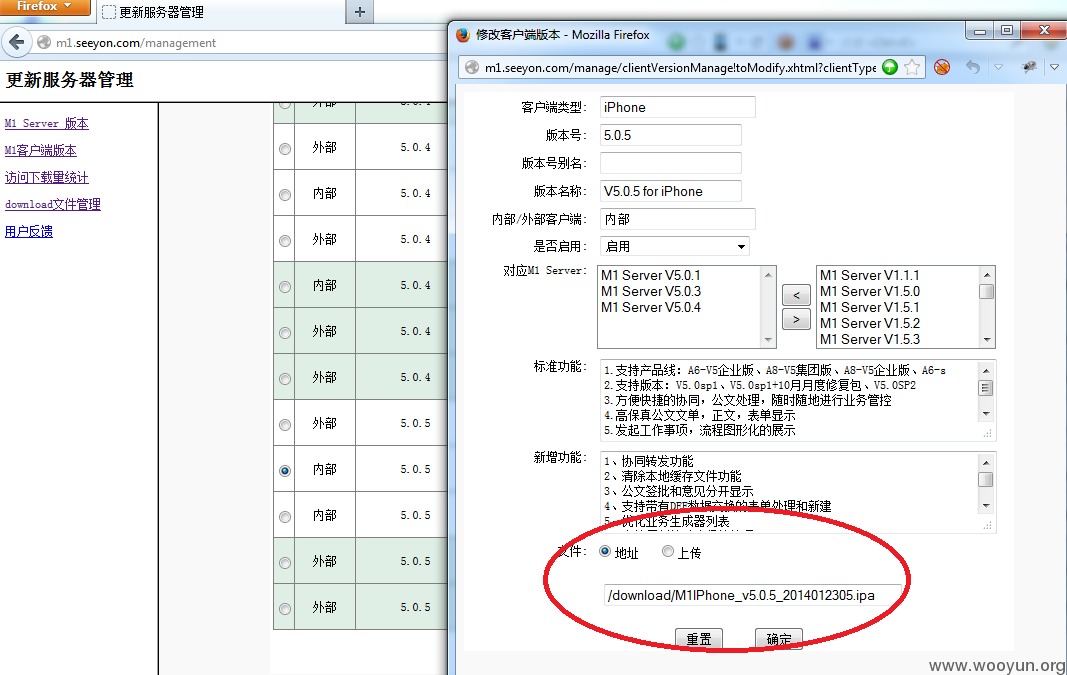Click the green up-arrow icon in the popup address bar
Viewport: 1067px width, 675px height.
(889, 67)
